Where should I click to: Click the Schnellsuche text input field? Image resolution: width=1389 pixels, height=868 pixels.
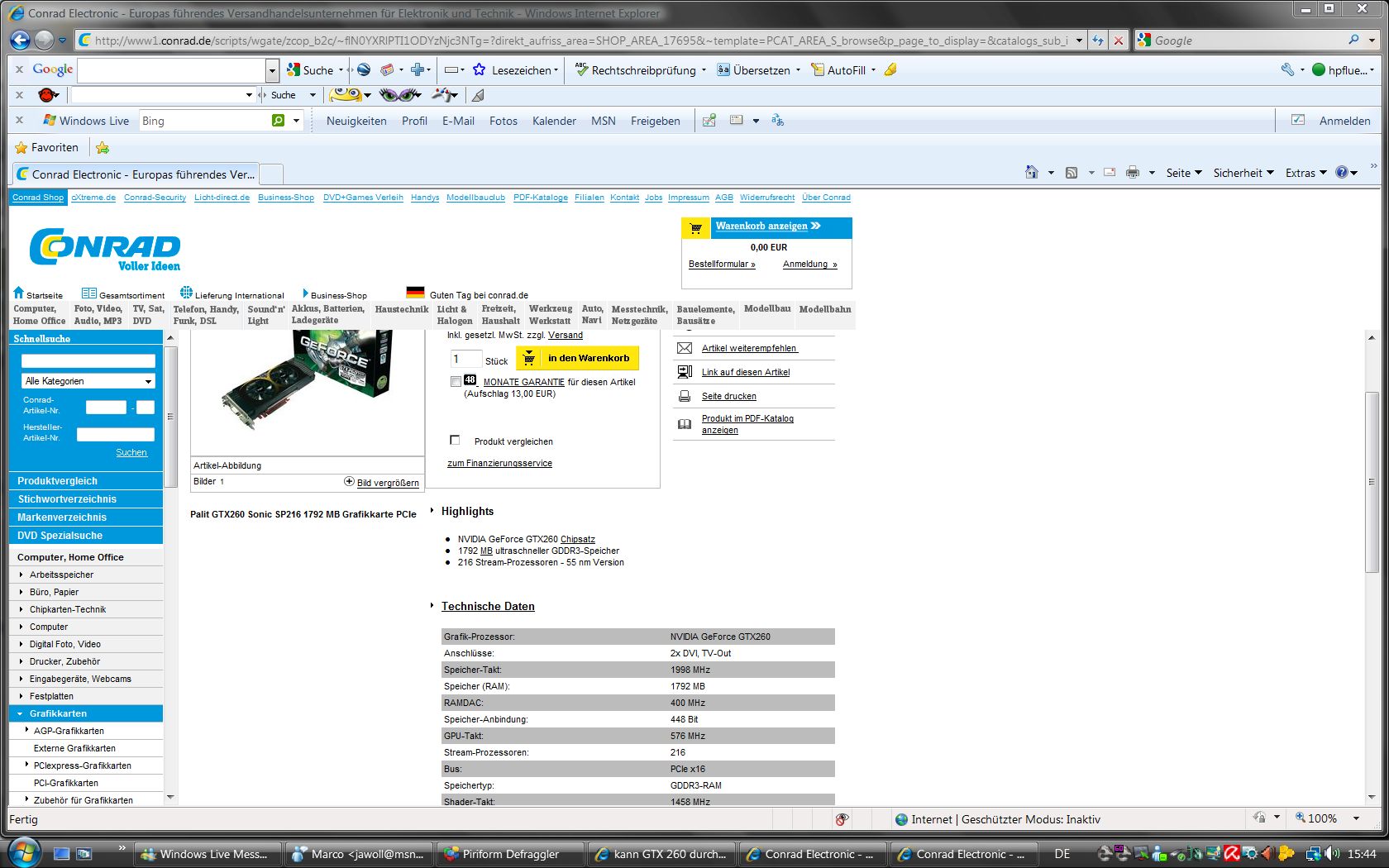tap(88, 360)
